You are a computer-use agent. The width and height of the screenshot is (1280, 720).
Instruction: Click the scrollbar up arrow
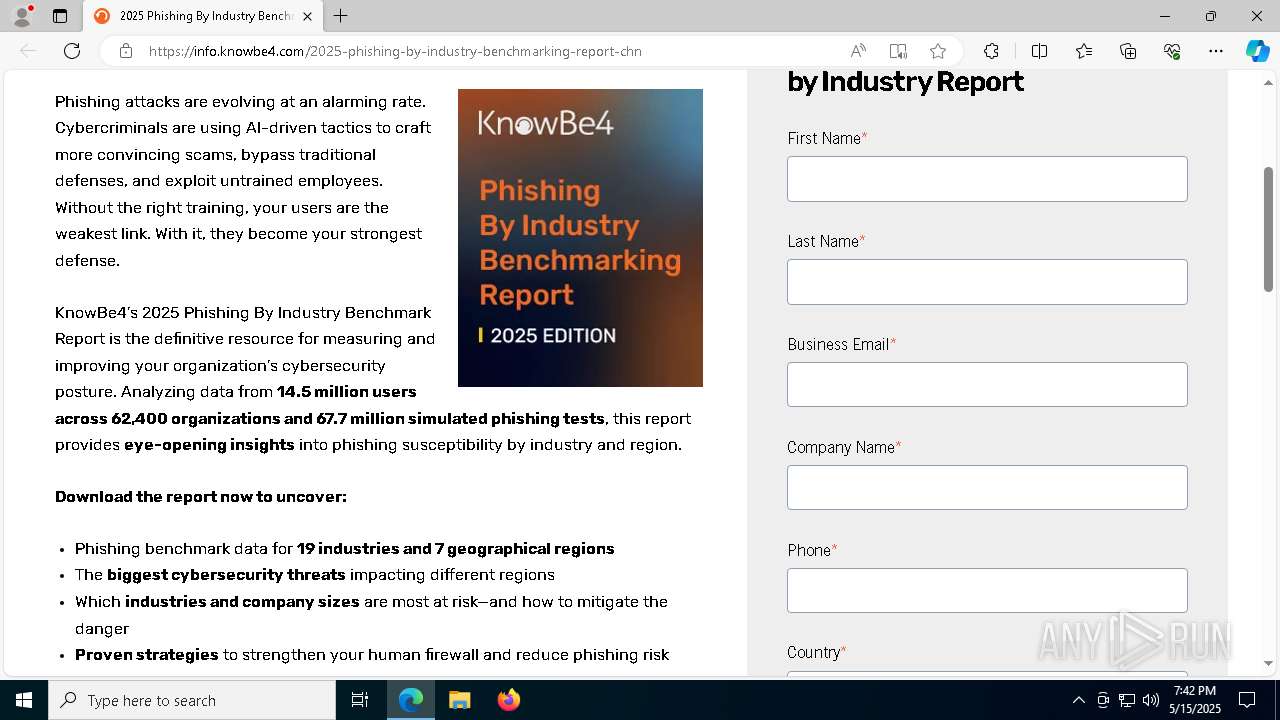click(1268, 82)
